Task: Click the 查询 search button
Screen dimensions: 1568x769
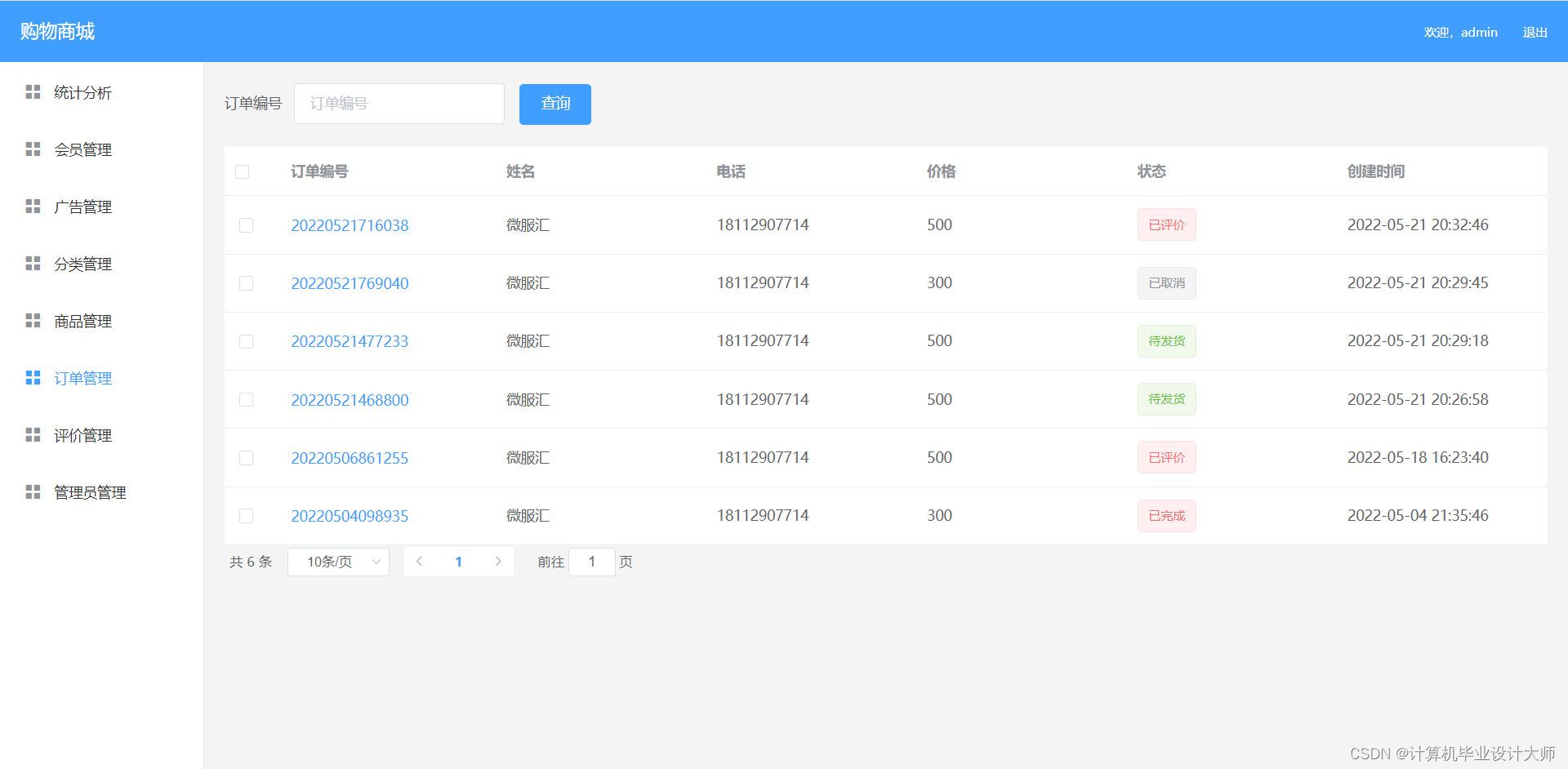Action: coord(555,104)
